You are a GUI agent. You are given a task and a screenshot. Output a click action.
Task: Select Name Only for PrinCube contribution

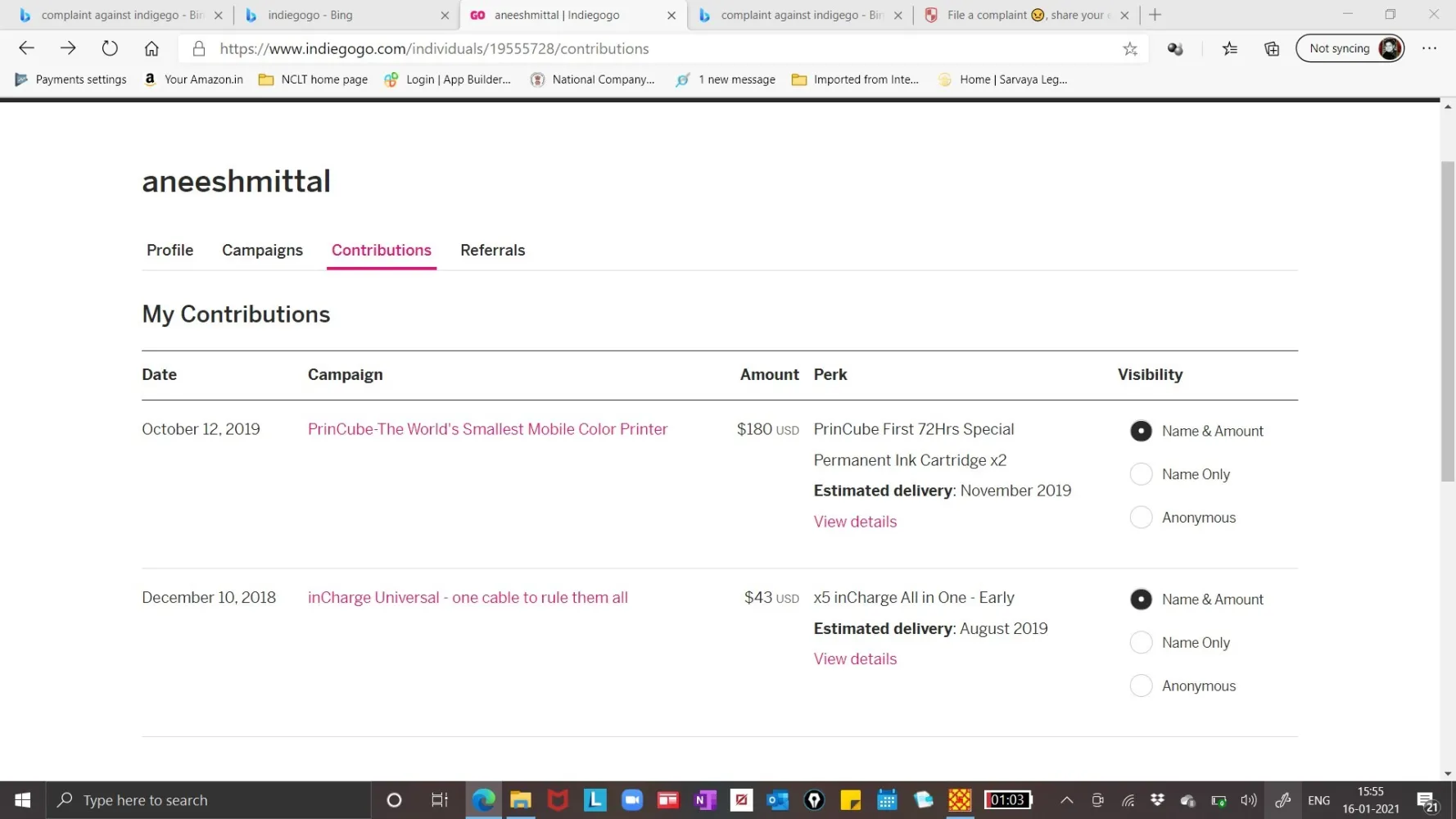(x=1141, y=474)
